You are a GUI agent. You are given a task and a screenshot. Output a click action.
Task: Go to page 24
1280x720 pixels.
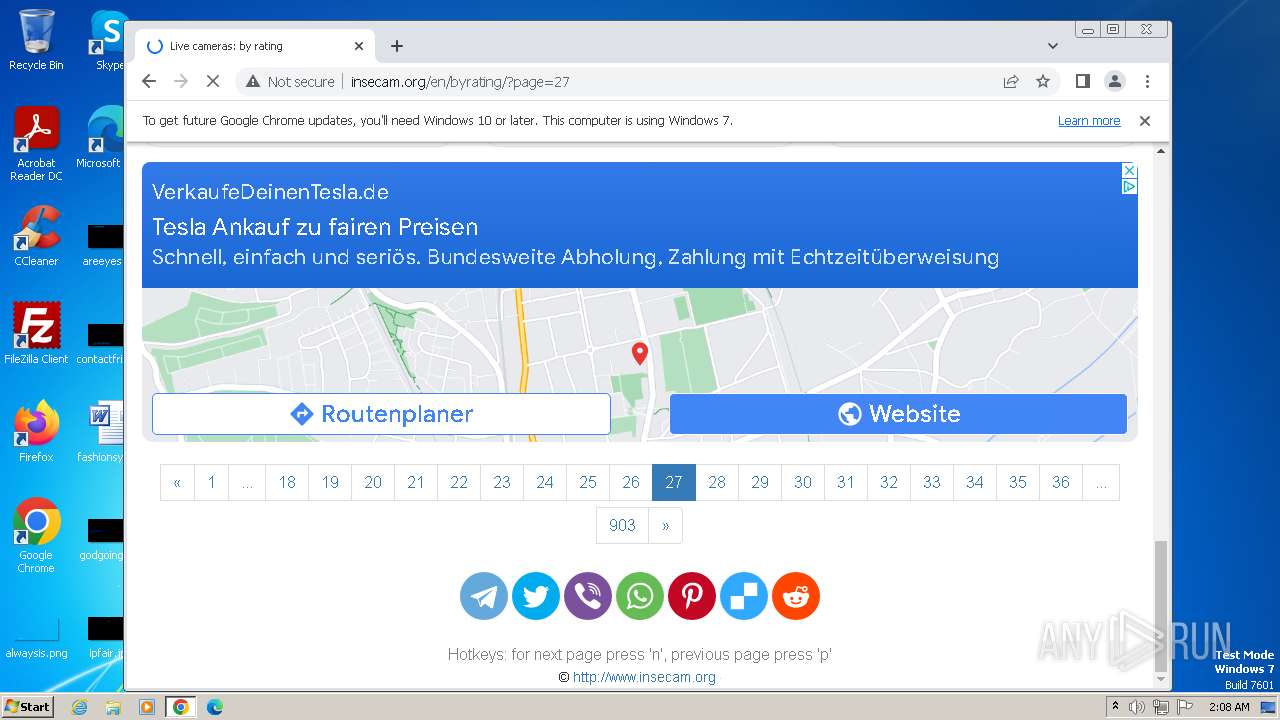point(545,482)
